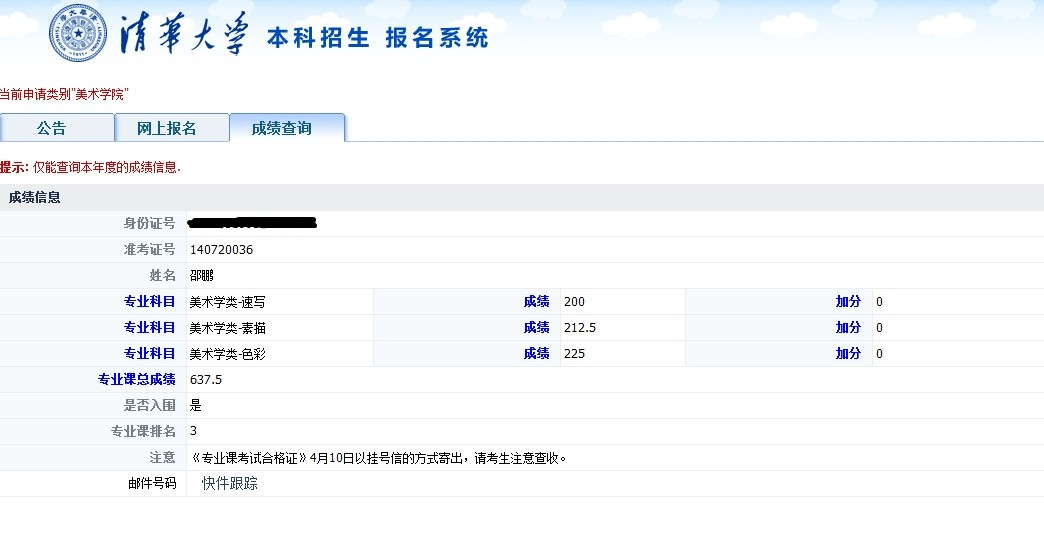
Task: Click the 专业课总成绩 label
Action: [136, 380]
